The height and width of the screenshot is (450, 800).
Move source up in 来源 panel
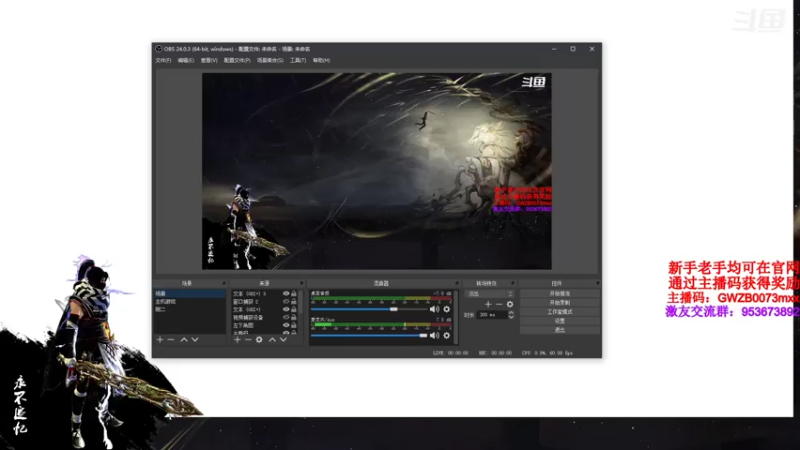272,340
